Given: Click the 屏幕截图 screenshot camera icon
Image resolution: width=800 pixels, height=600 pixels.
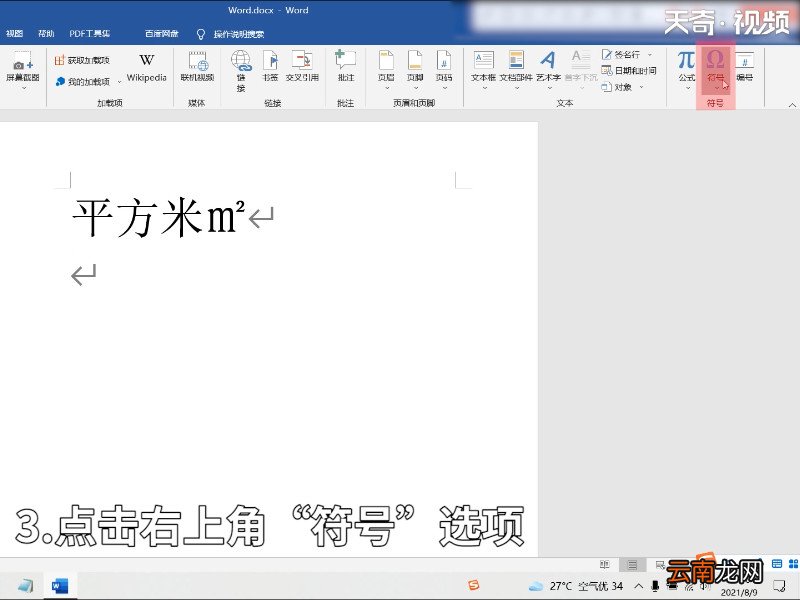Looking at the screenshot, I should [x=22, y=61].
